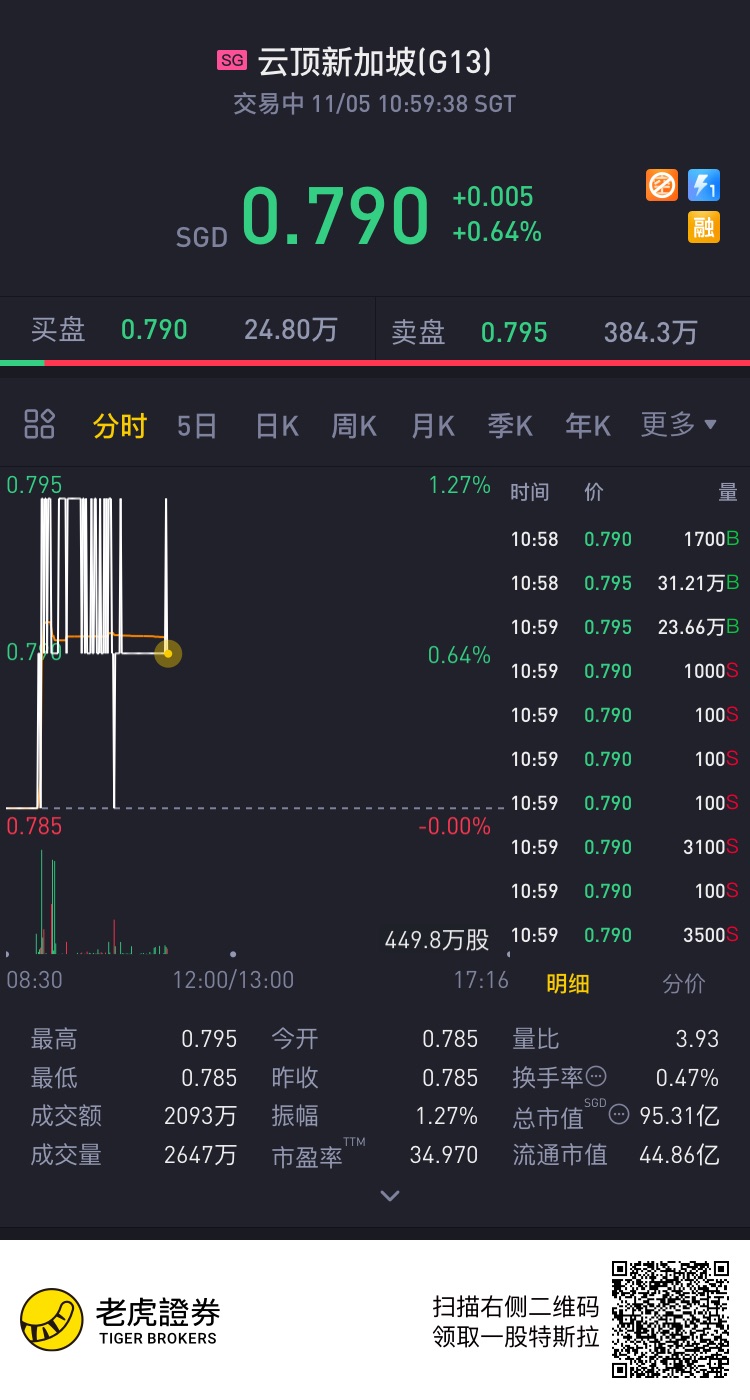The height and width of the screenshot is (1400, 750).
Task: Tap the 总市值 value 95.31亿
Action: point(679,1116)
